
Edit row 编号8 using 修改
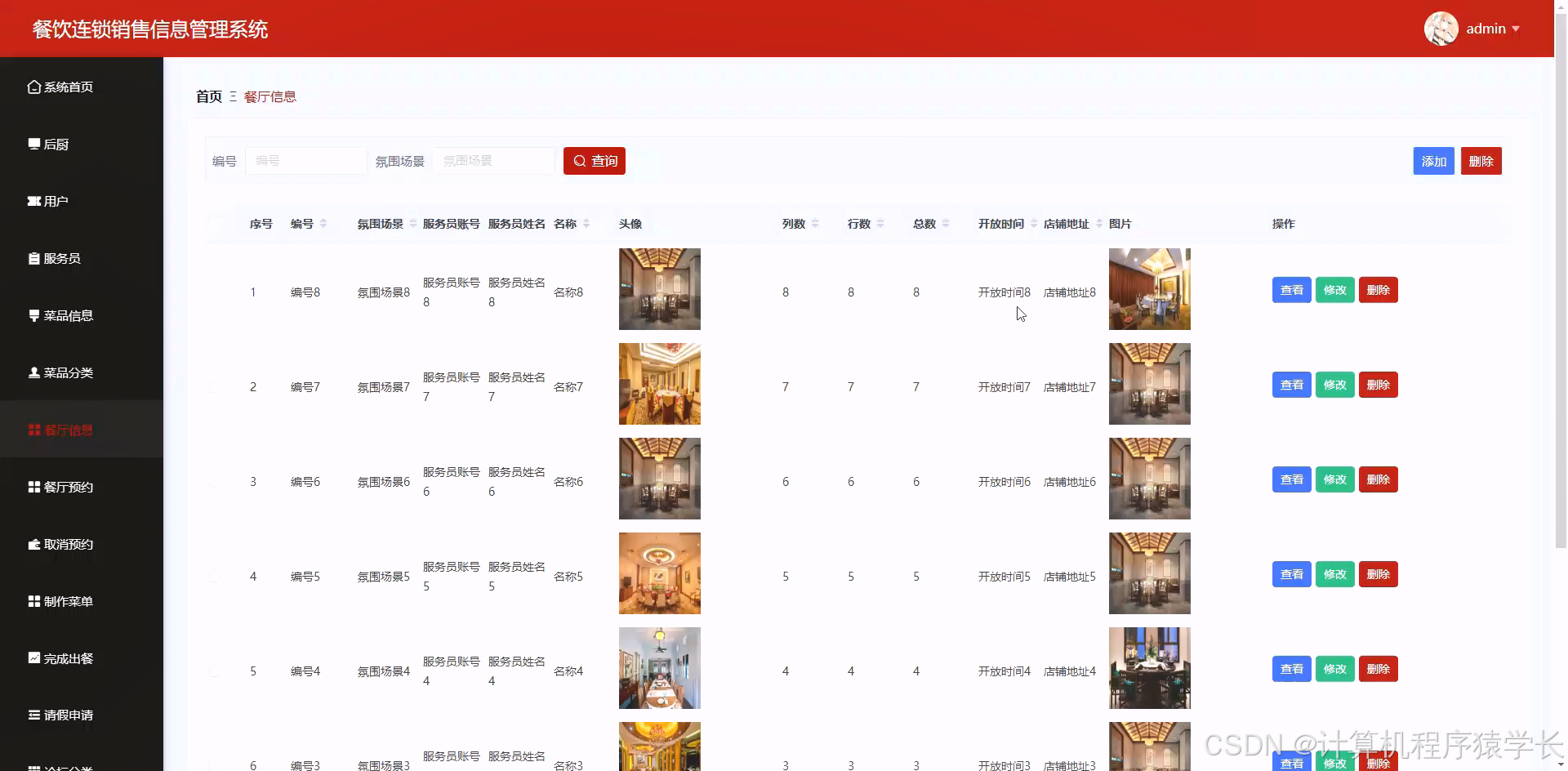pos(1335,290)
